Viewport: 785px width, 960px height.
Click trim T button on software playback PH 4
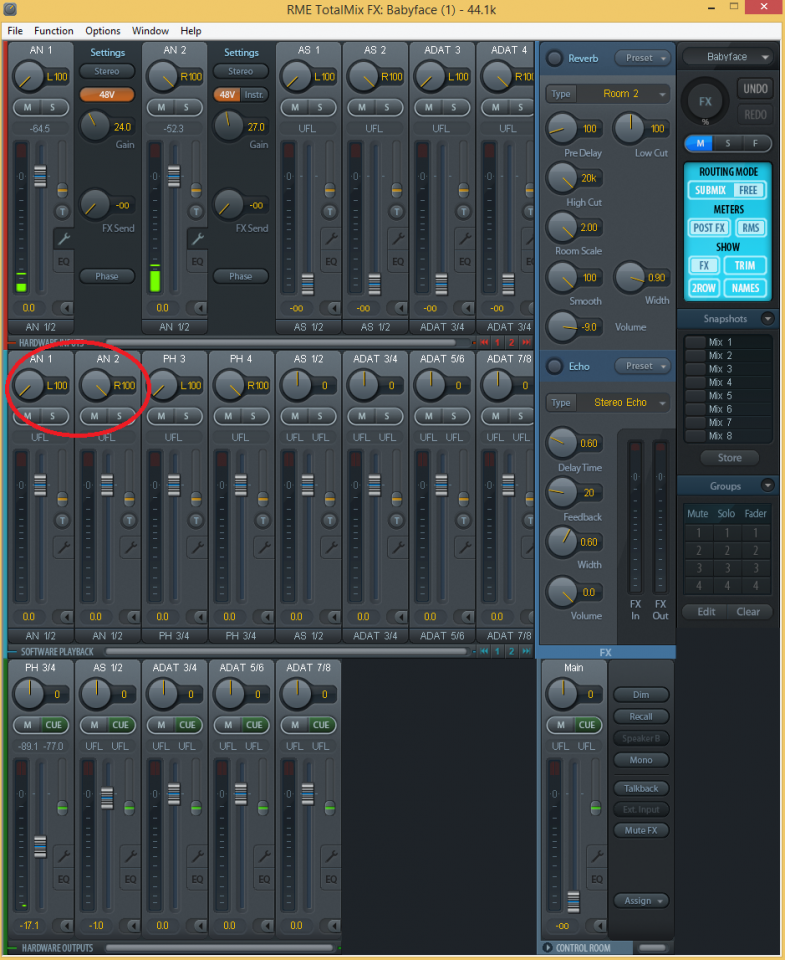(x=263, y=520)
